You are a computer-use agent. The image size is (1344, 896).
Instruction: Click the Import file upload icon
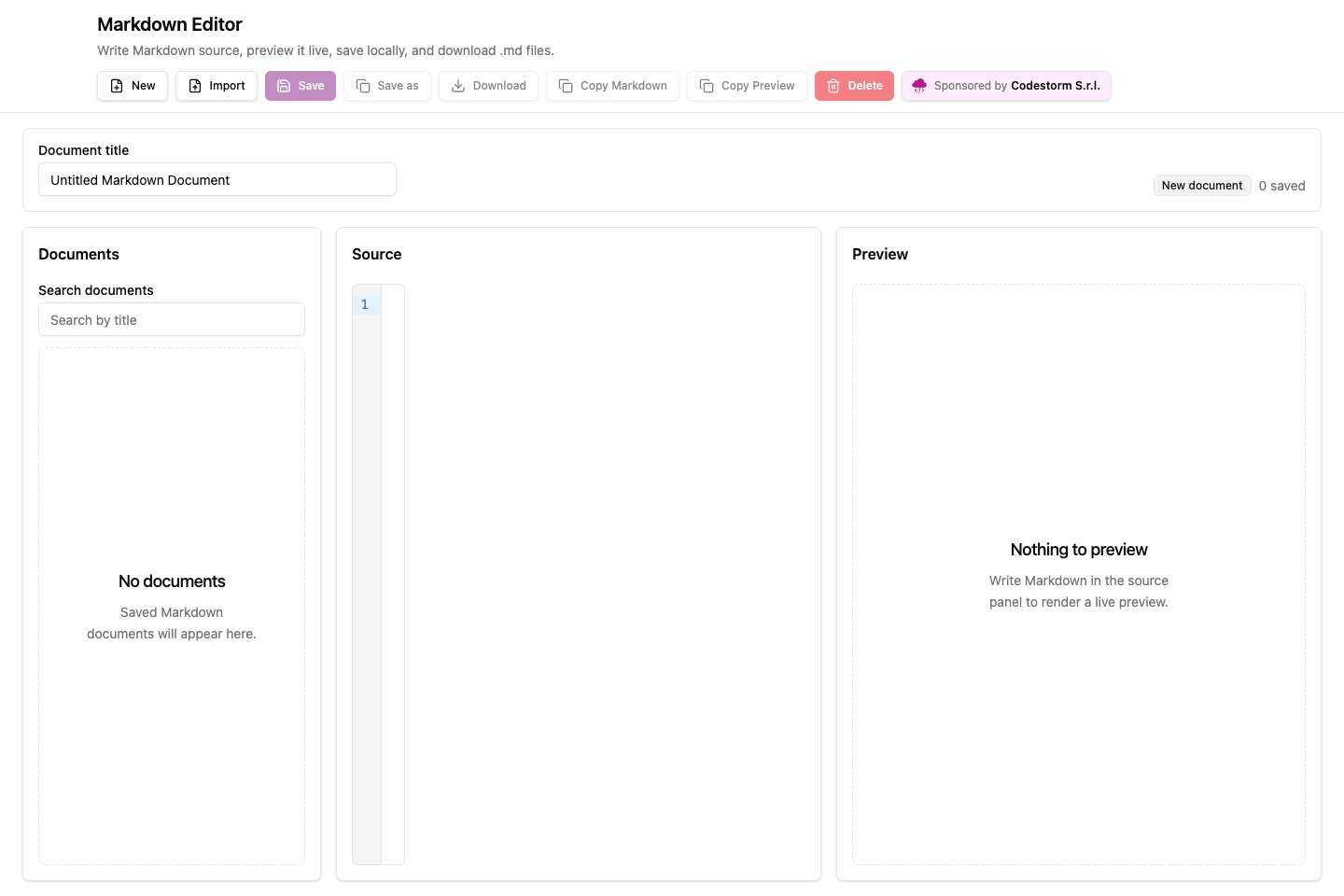click(x=195, y=86)
